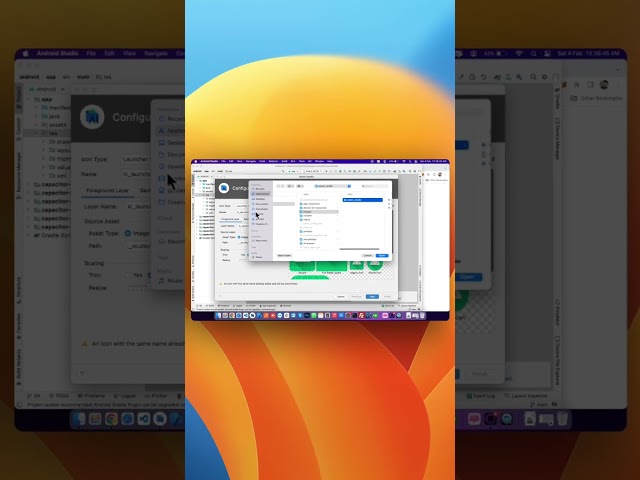This screenshot has width=640, height=480.
Task: Open the Android project view dropdown in background
Action: (47, 89)
